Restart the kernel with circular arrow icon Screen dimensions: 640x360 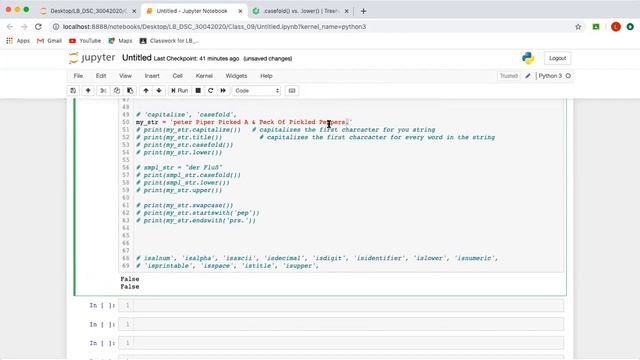(211, 91)
